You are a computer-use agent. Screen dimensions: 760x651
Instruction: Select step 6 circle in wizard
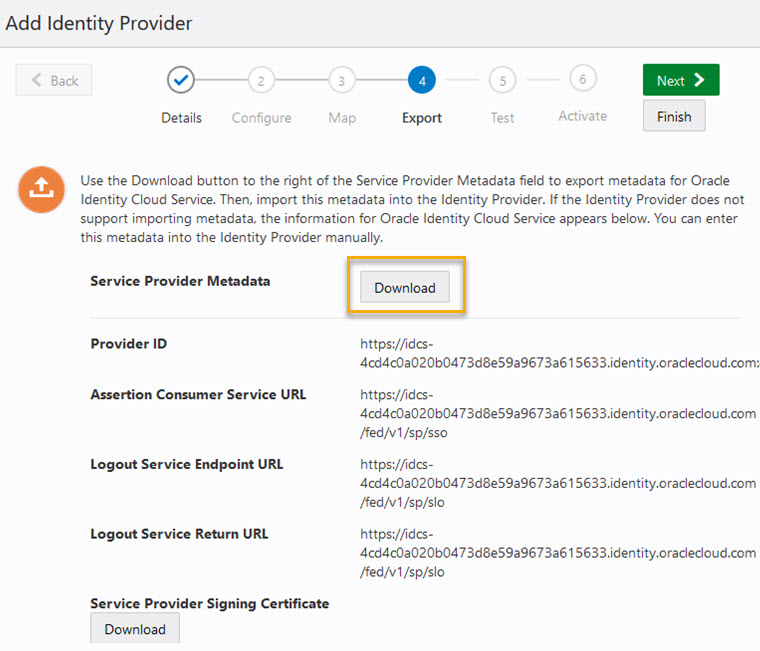point(583,79)
